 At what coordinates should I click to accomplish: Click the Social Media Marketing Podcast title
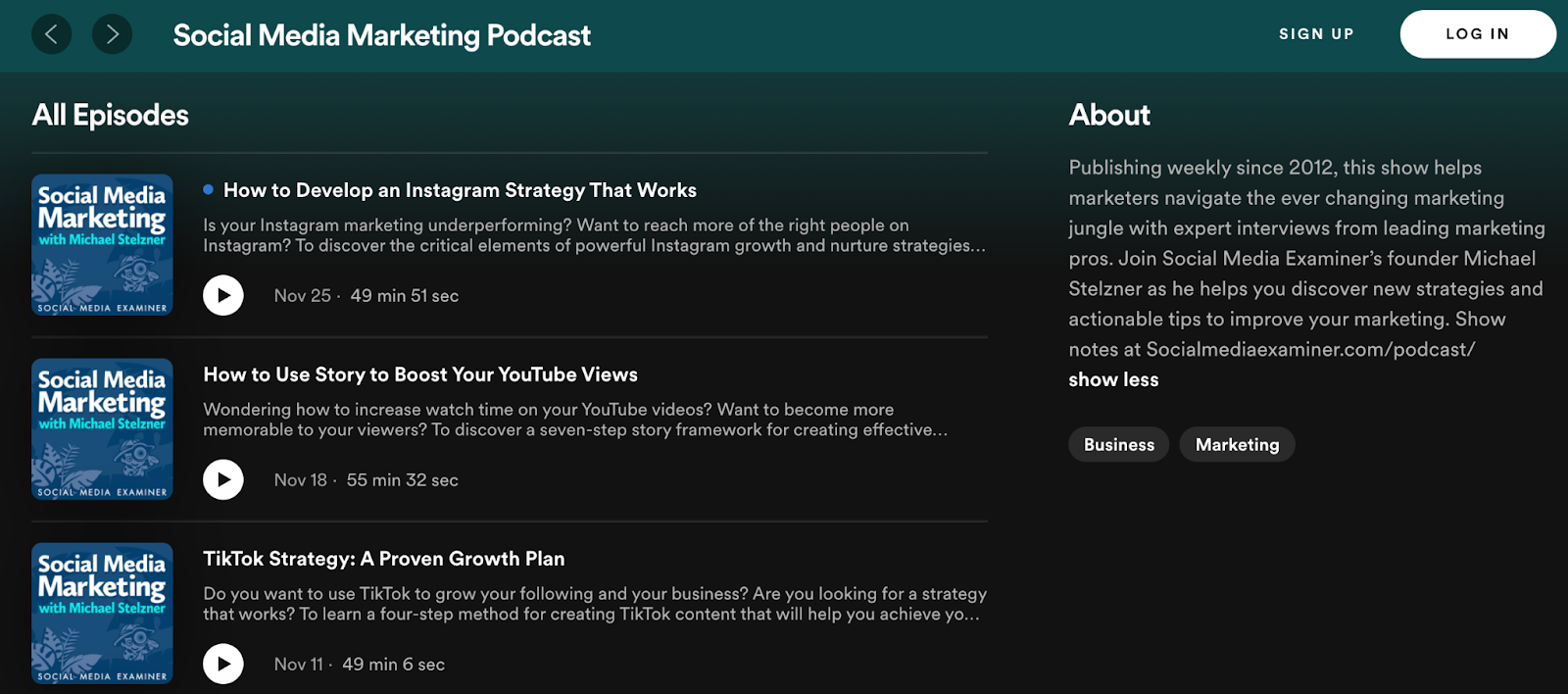382,35
